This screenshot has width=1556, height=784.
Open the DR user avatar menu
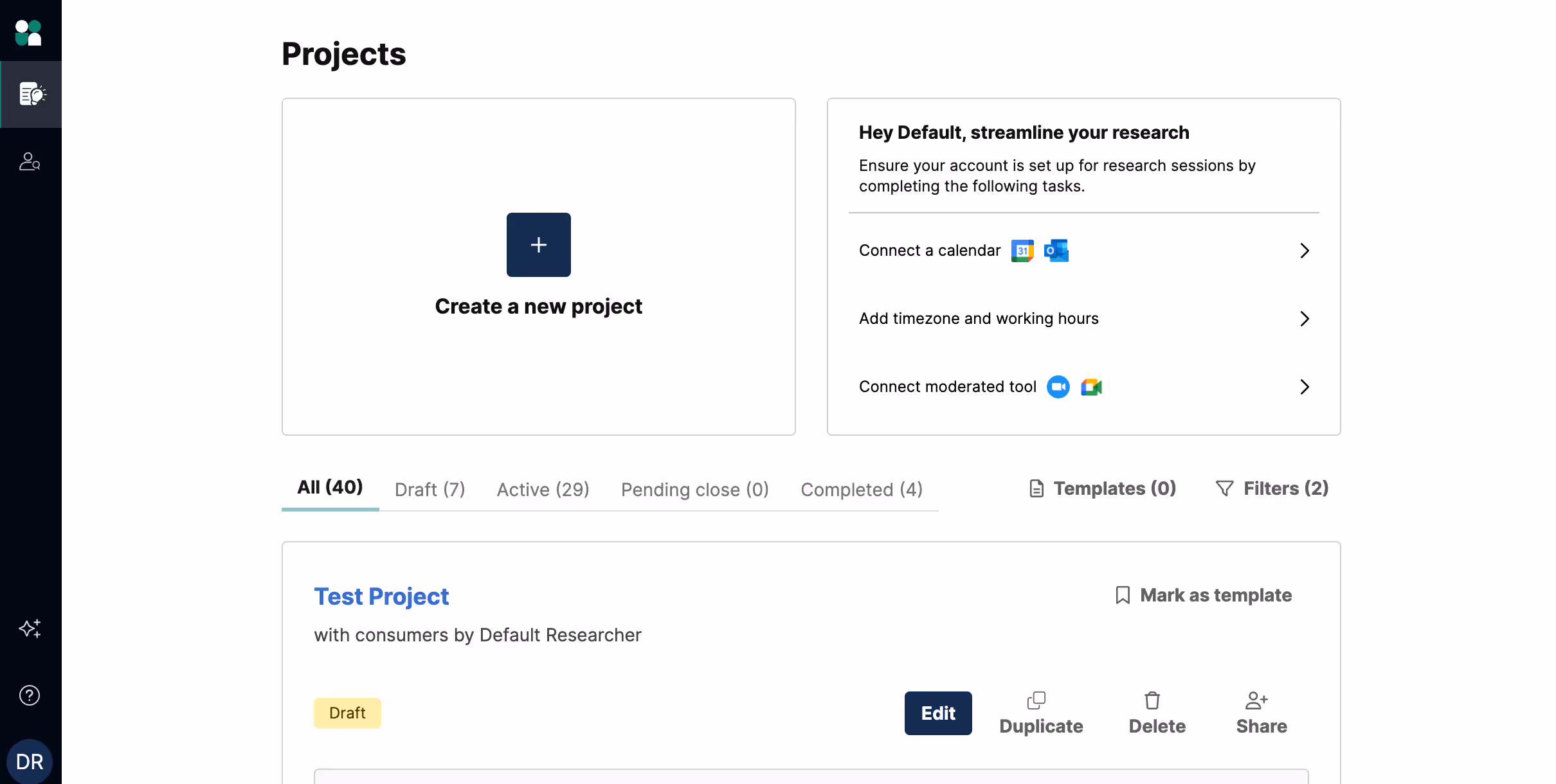tap(30, 762)
